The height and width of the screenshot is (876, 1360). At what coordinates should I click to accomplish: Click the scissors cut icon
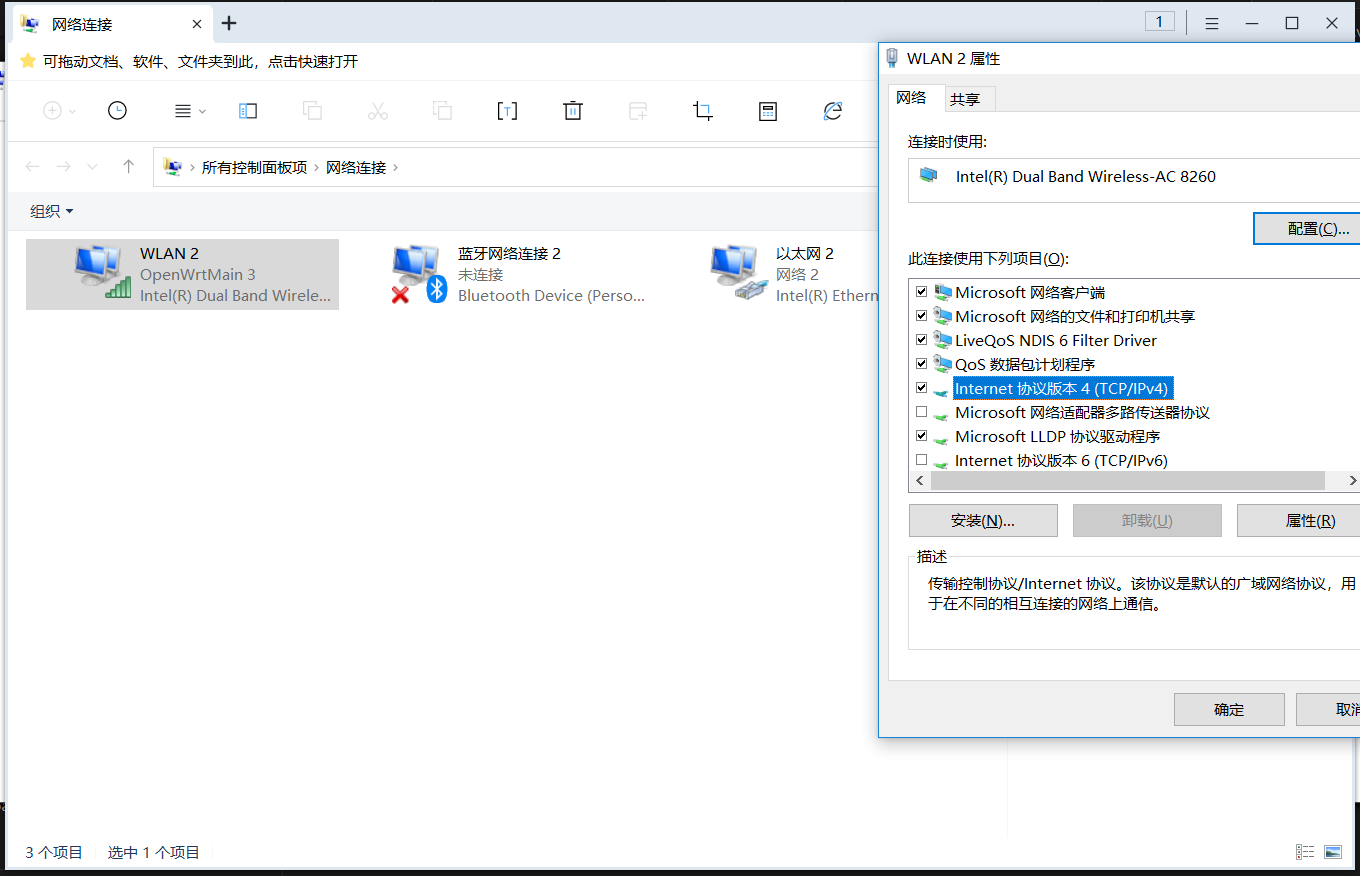point(378,111)
